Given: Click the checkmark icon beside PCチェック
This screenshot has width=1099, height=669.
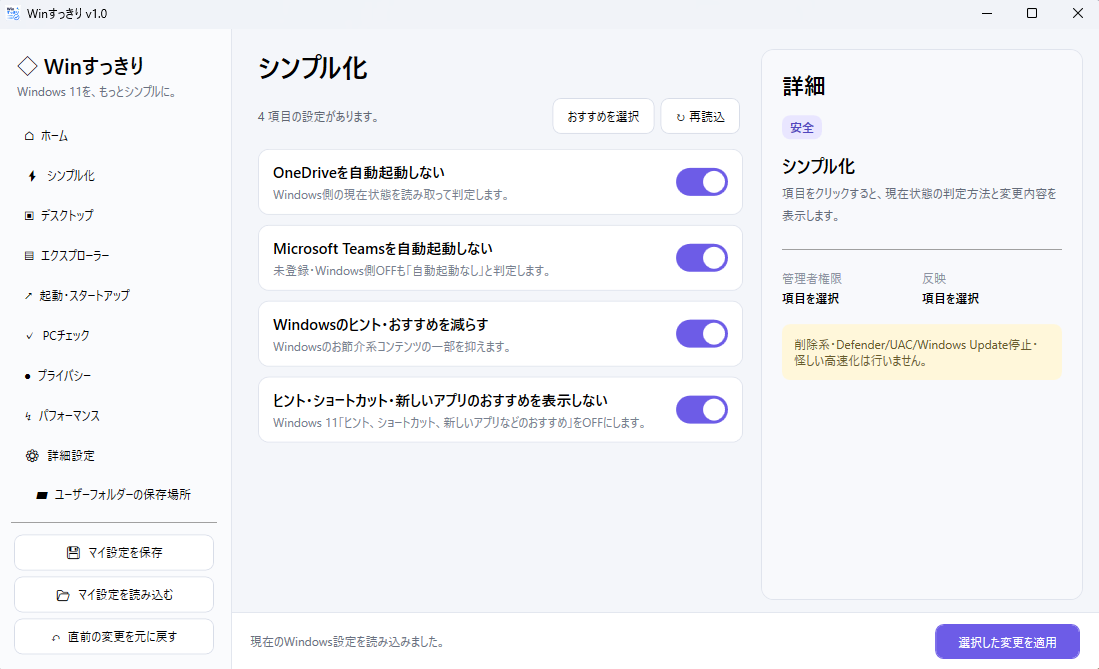Looking at the screenshot, I should [x=29, y=336].
